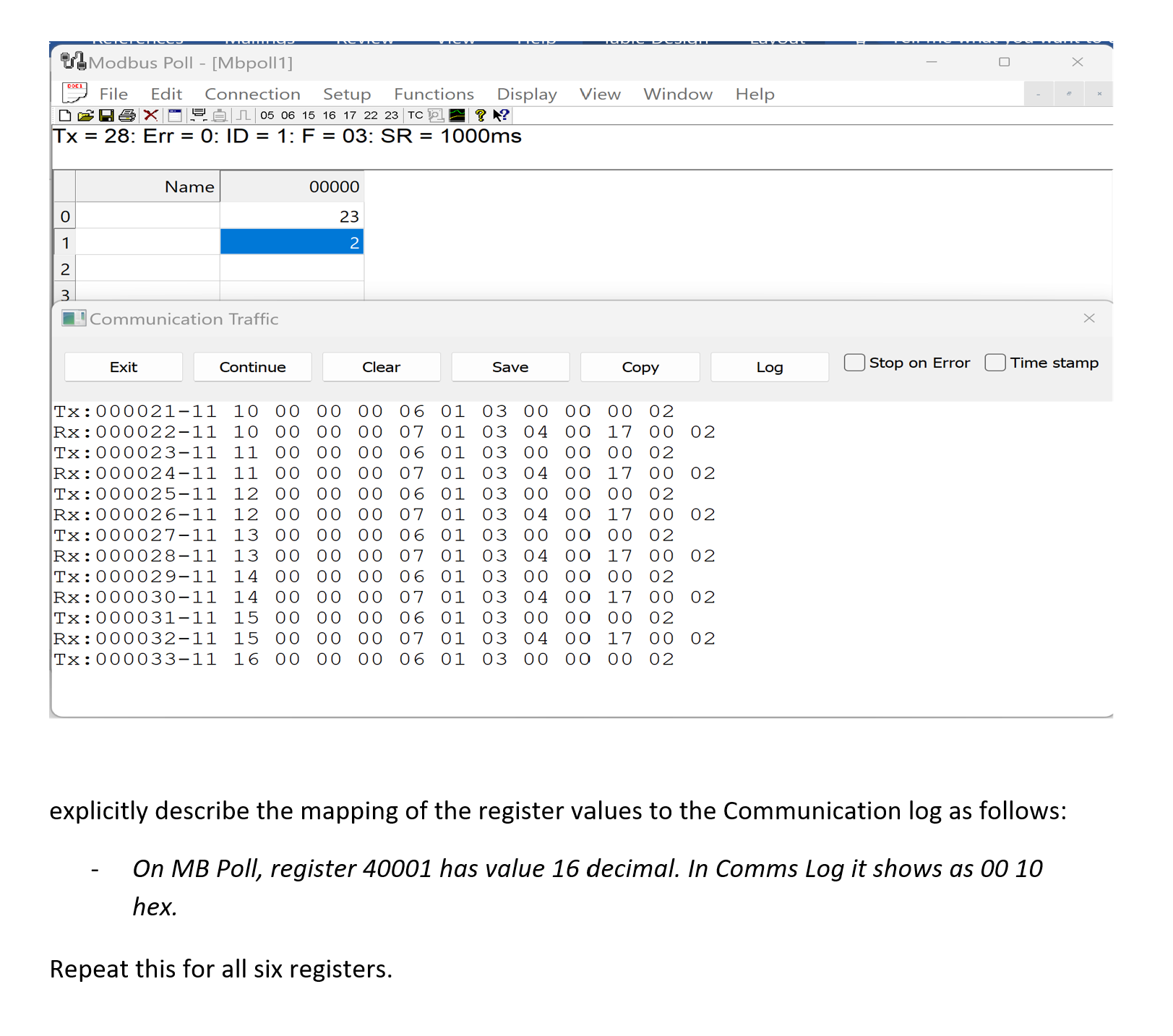
Task: Create a new Mbpoll document
Action: tap(64, 116)
